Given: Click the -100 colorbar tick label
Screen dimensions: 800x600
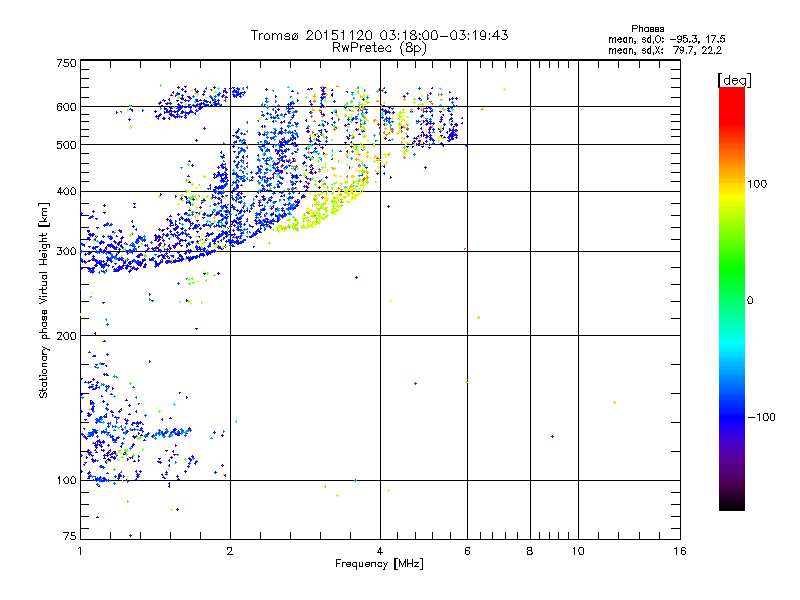Looking at the screenshot, I should tap(761, 417).
